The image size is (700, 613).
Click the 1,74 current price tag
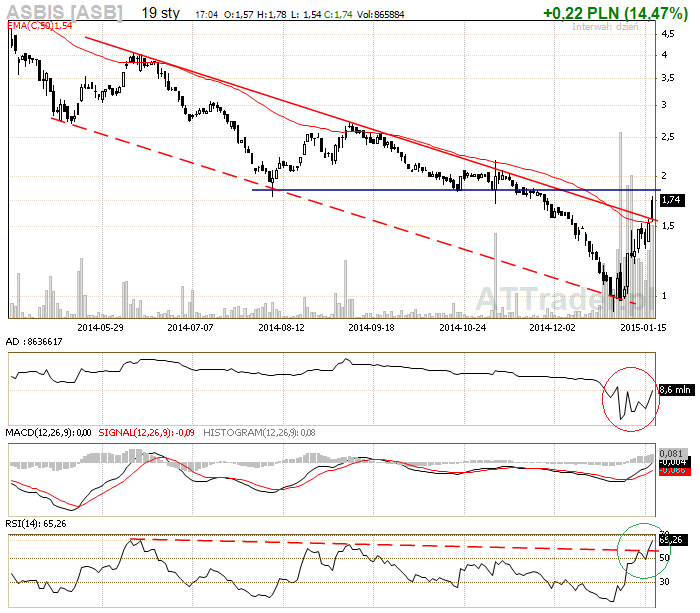671,200
